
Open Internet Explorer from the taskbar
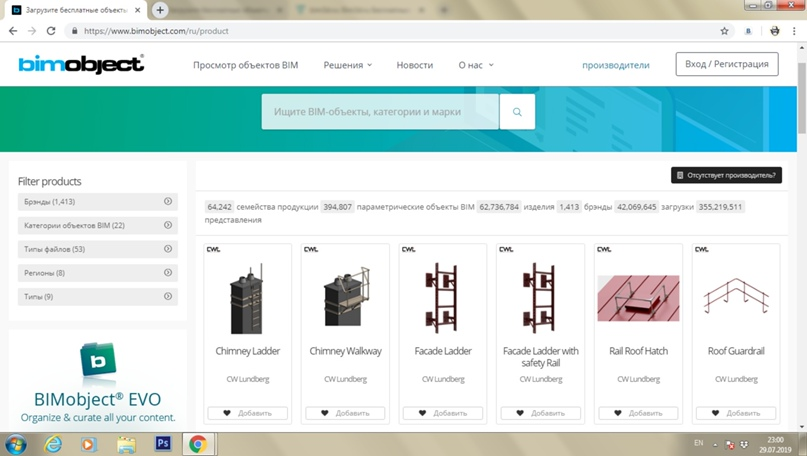tap(52, 444)
